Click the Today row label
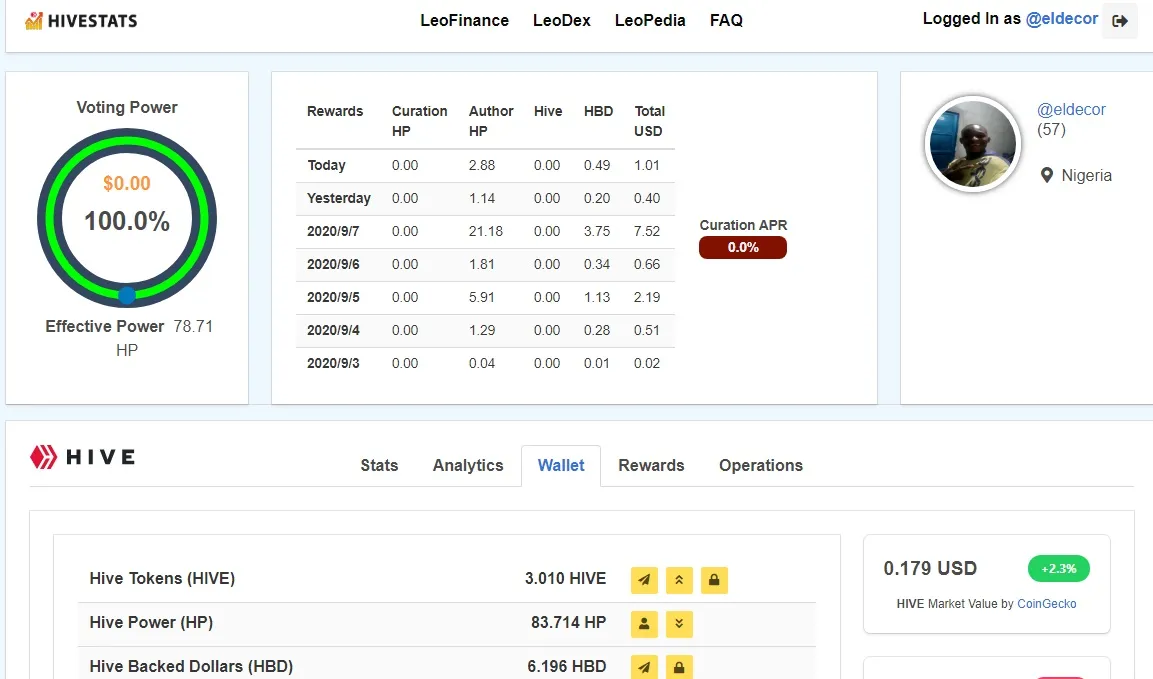Screen dimensions: 1153x679 point(326,166)
